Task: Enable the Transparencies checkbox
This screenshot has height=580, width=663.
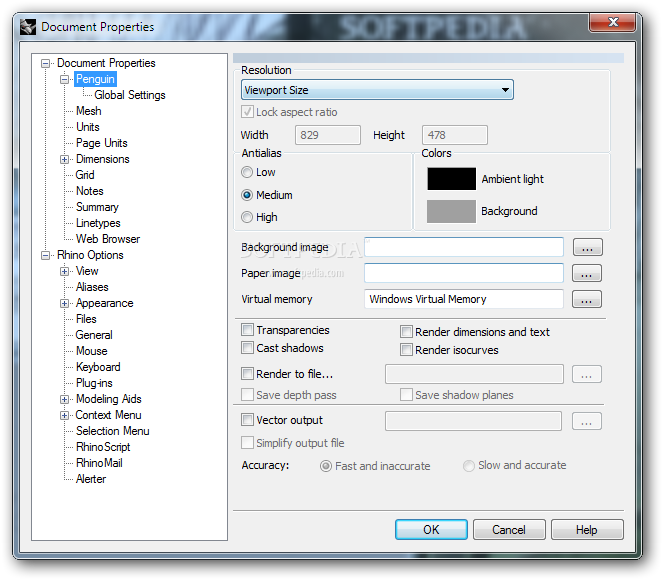Action: (x=247, y=330)
